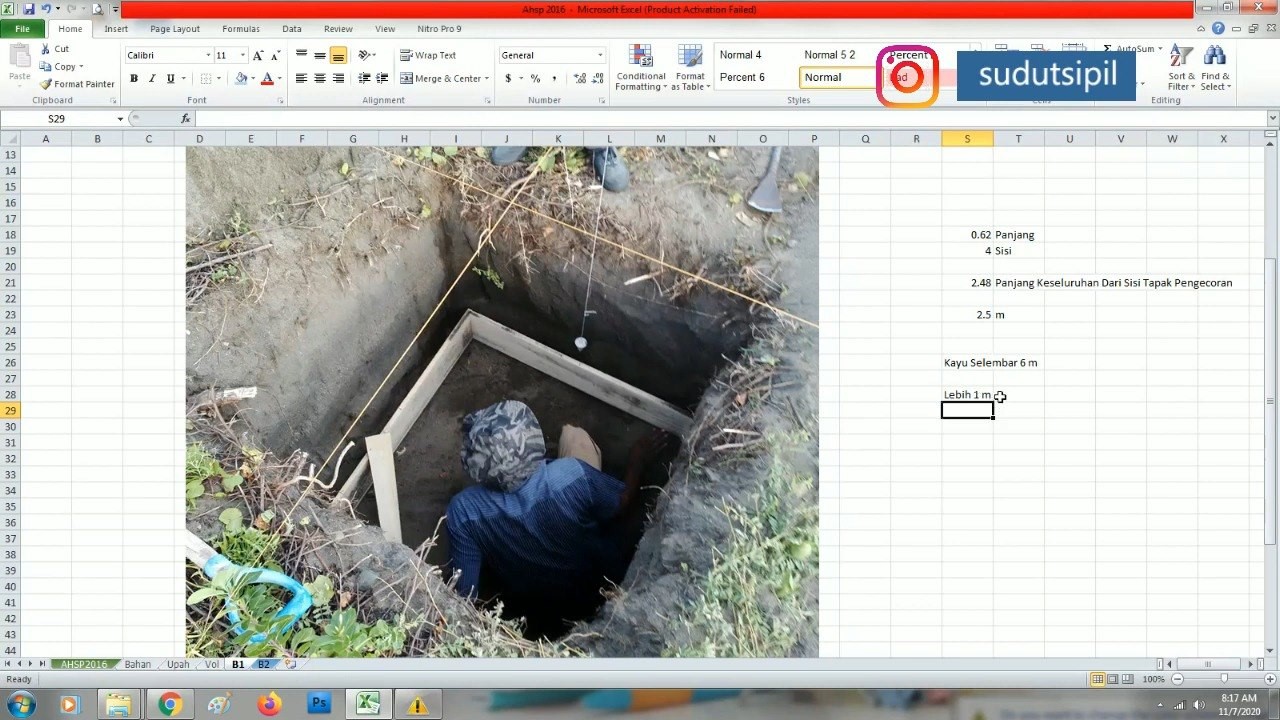Image resolution: width=1280 pixels, height=720 pixels.
Task: Click the Format as Table icon
Action: [690, 57]
